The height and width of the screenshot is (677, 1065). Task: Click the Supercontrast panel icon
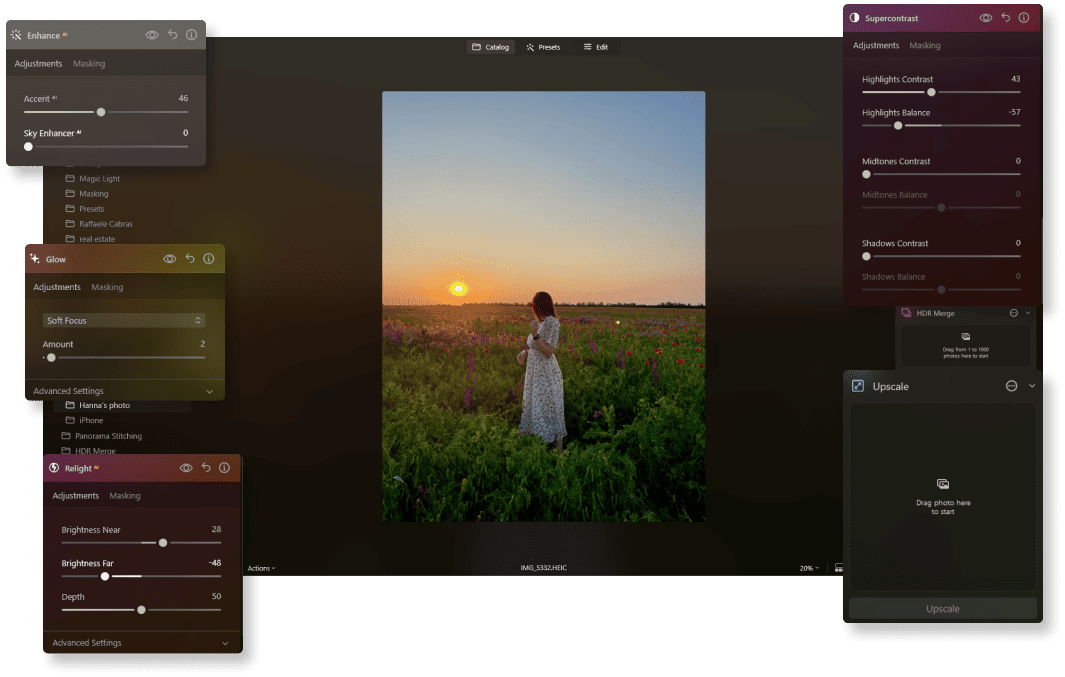[854, 17]
